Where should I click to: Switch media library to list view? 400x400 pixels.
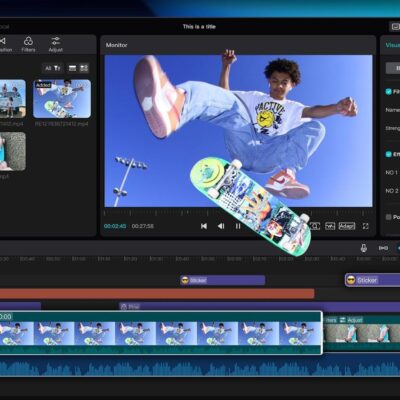72,68
